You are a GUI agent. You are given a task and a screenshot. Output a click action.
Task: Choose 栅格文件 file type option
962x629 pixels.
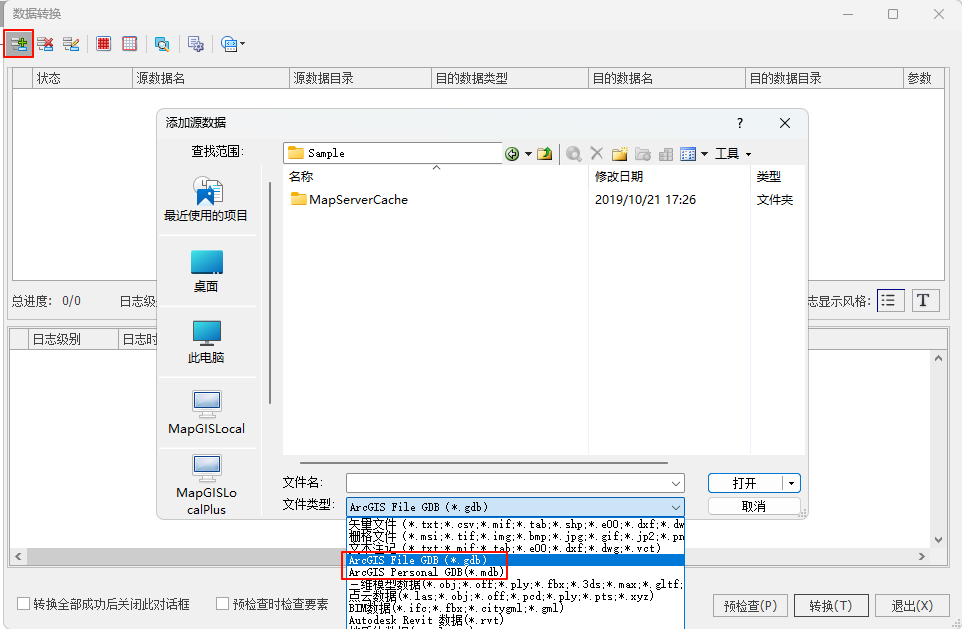tap(515, 536)
